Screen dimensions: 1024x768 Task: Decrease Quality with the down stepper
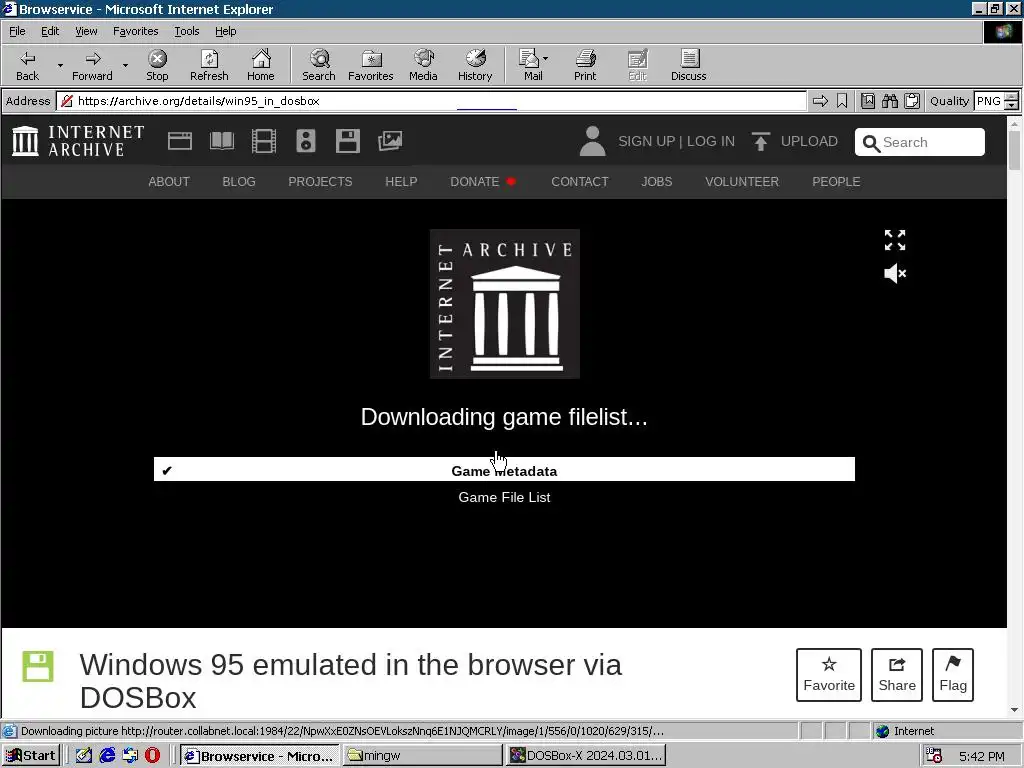point(1012,105)
